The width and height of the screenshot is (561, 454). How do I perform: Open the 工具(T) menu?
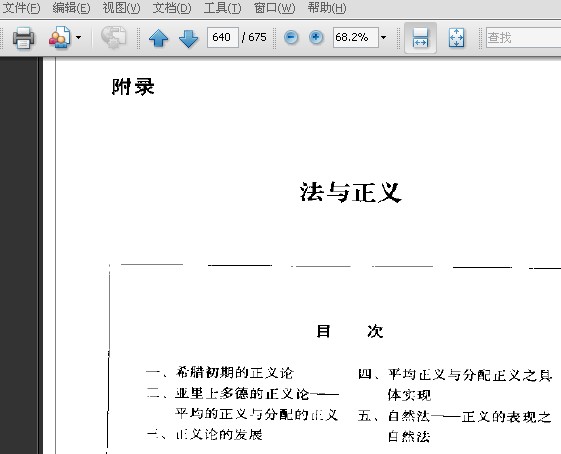tap(222, 8)
